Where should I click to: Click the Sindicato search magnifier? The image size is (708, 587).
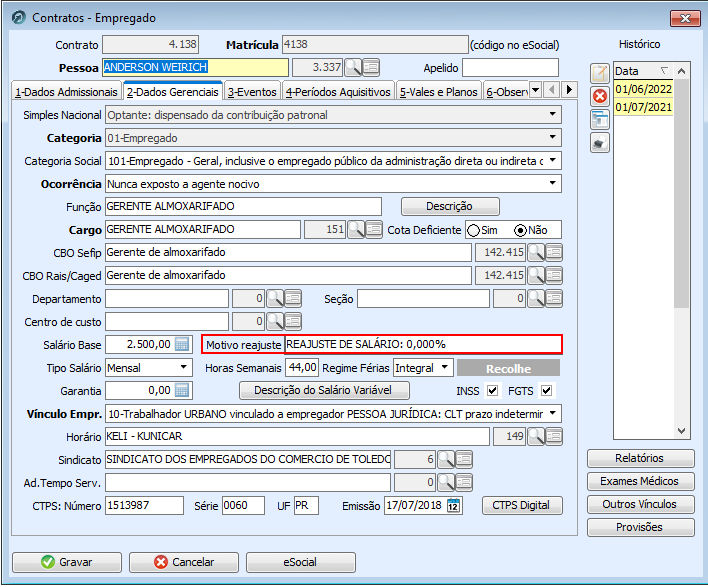(x=446, y=460)
